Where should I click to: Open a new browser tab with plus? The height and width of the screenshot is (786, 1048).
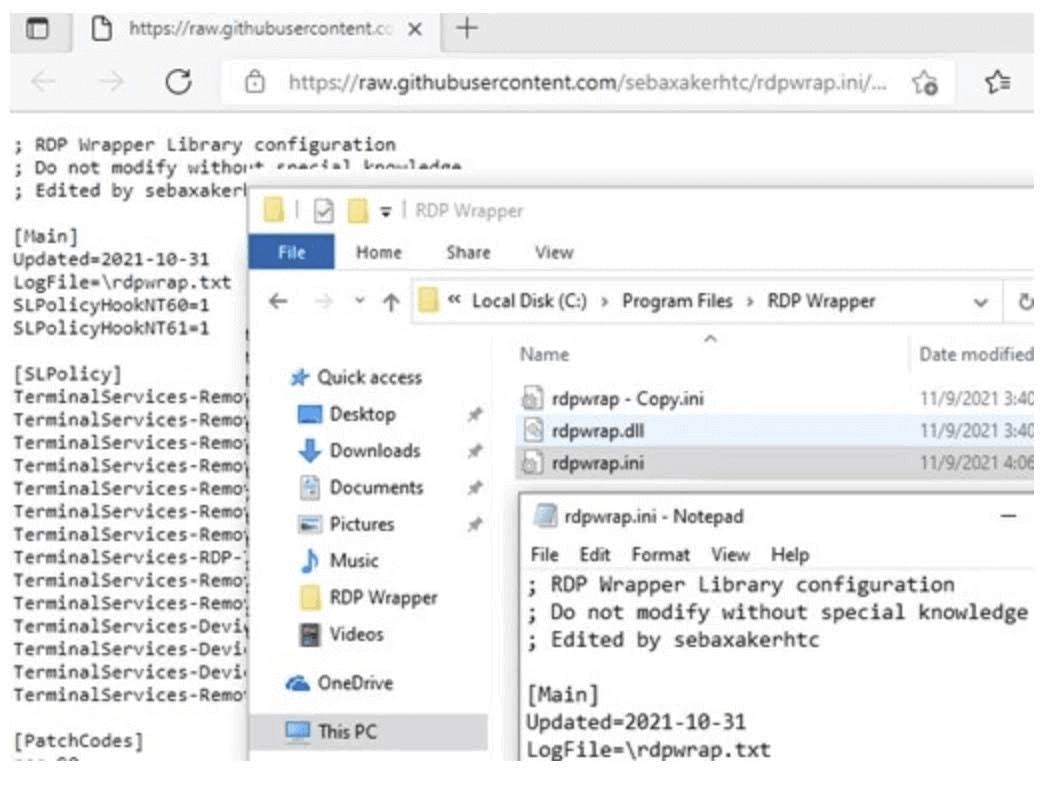[467, 28]
